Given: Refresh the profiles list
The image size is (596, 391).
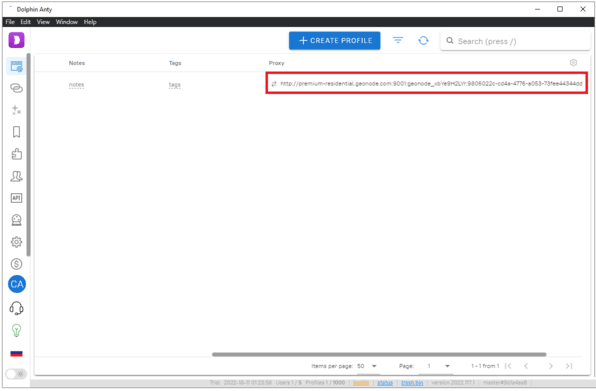Looking at the screenshot, I should [x=423, y=41].
